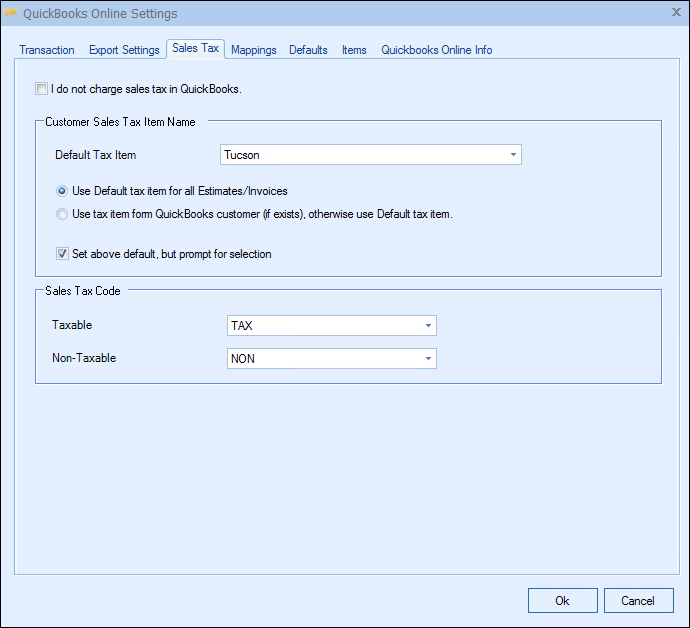Choose 'Use tax item from QuickBooks customer' option

(x=63, y=214)
